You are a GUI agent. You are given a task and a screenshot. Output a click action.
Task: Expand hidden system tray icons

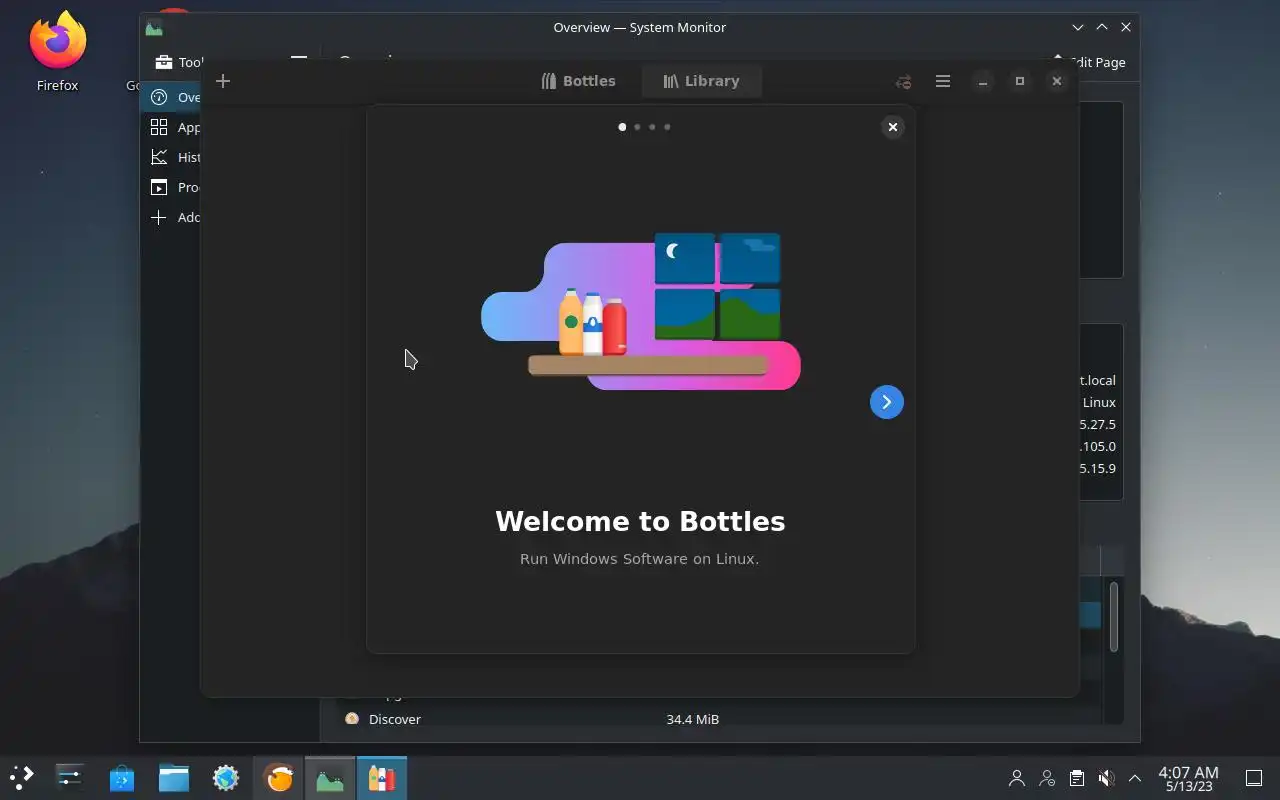[1135, 778]
